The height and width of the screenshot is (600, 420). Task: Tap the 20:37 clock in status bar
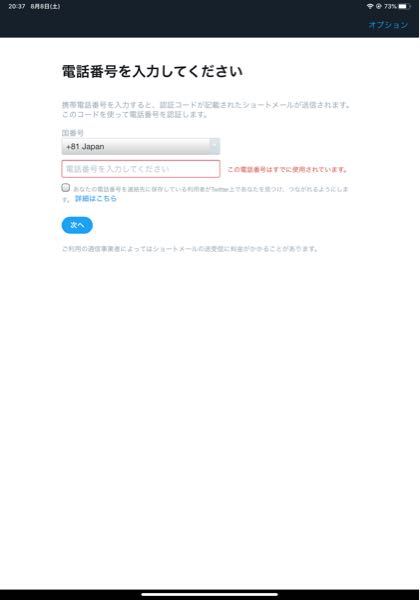click(16, 7)
